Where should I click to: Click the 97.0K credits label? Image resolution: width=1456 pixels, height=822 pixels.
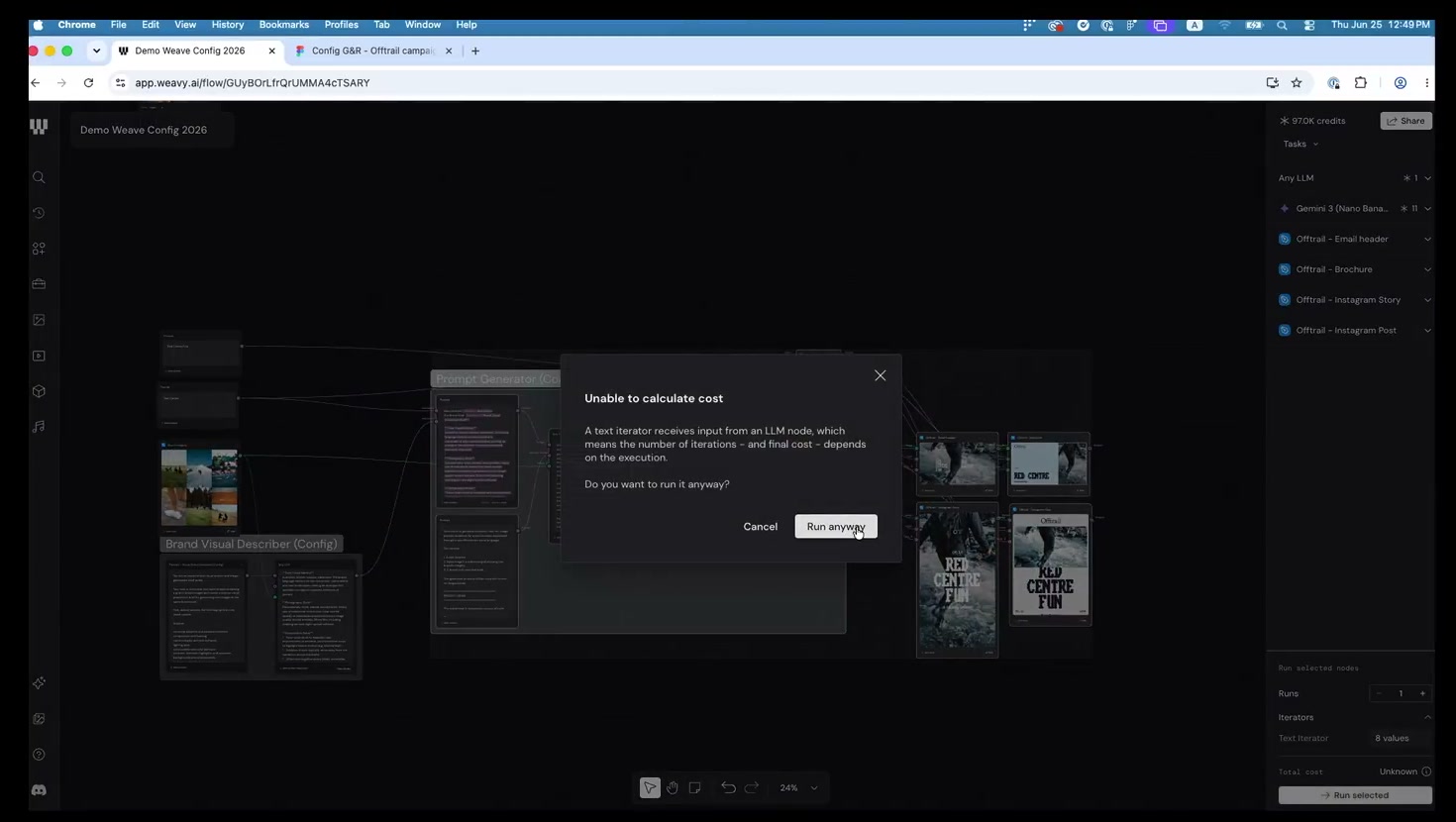(1312, 121)
